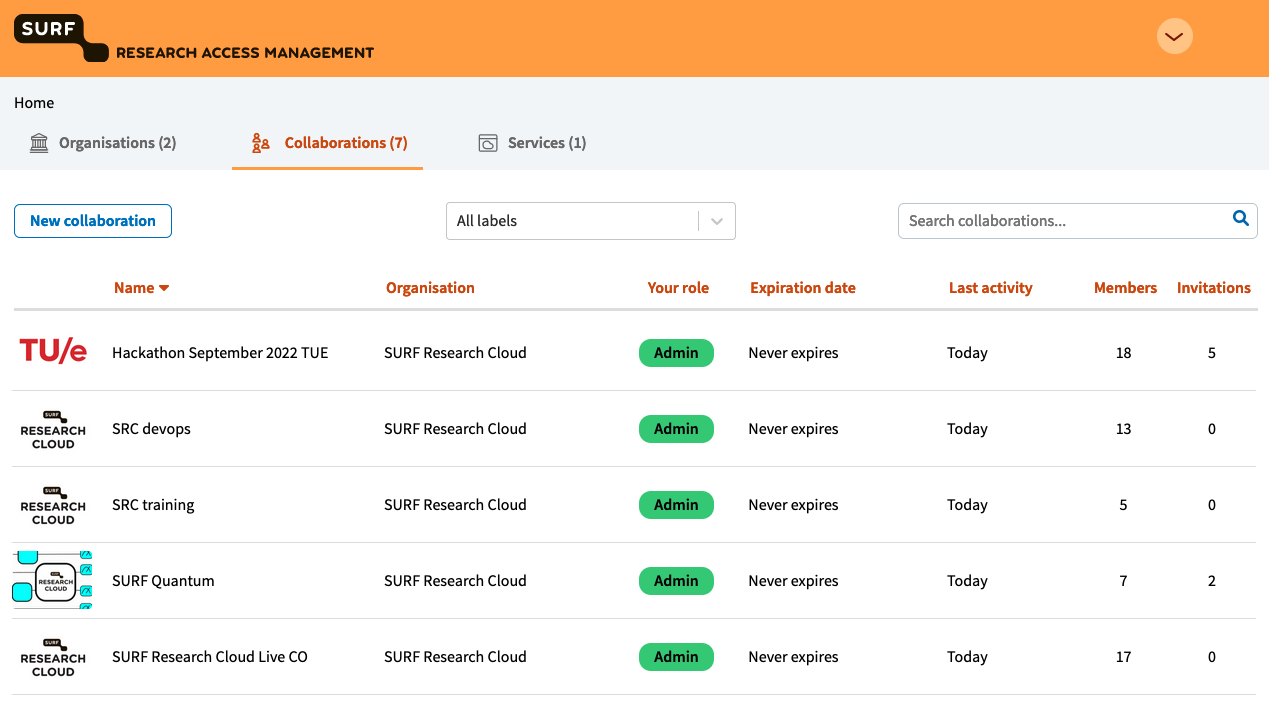The height and width of the screenshot is (701, 1269).
Task: Click the SURF Quantum logo thumbnail
Action: click(x=53, y=581)
